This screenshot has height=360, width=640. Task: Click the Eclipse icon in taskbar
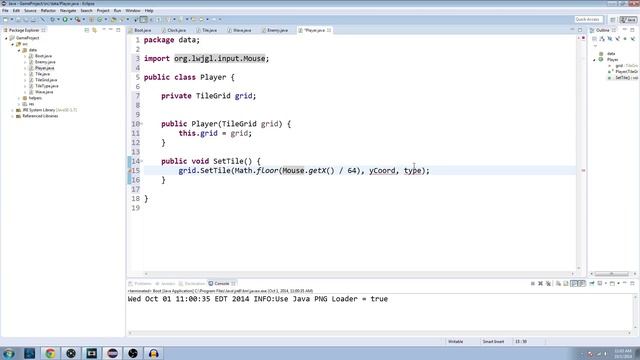pyautogui.click(x=112, y=353)
